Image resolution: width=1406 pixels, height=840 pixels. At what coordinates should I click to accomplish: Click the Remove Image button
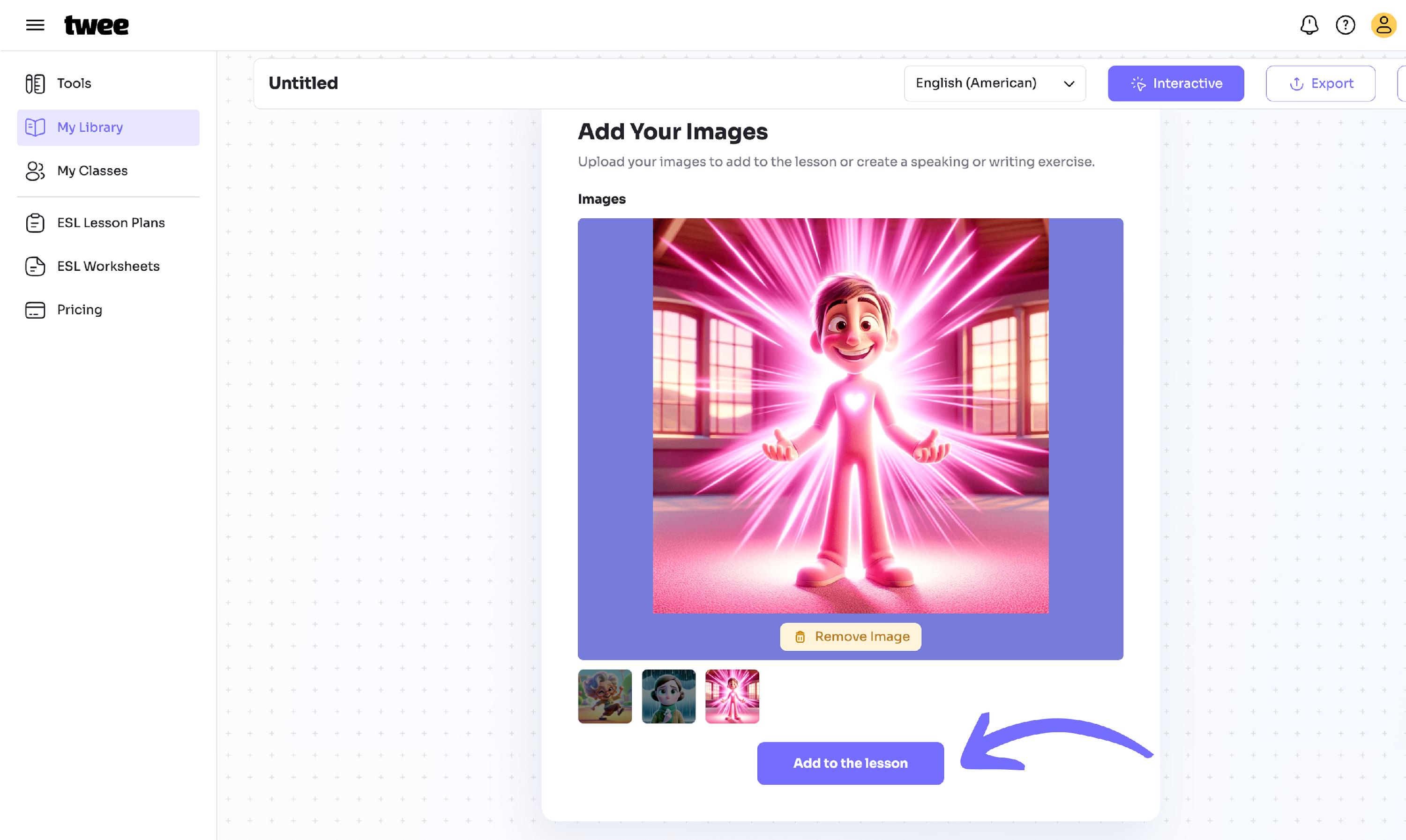click(x=850, y=637)
